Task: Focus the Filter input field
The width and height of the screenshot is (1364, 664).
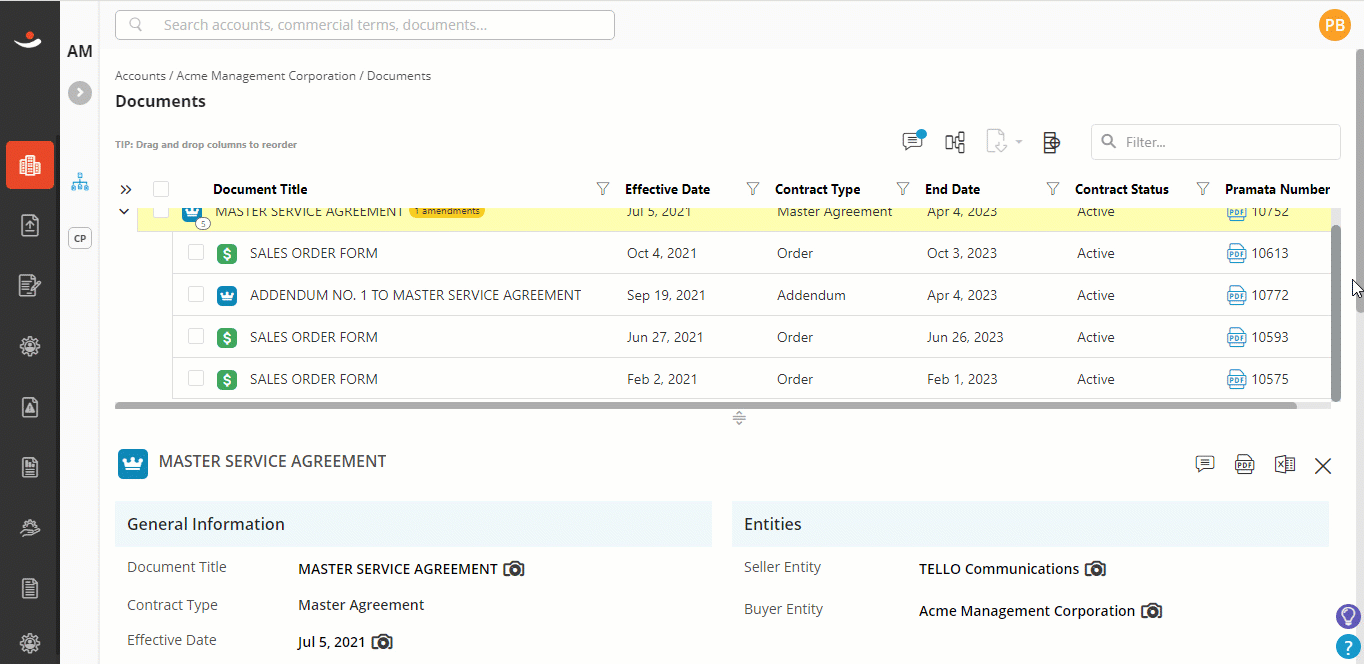Action: point(1216,142)
